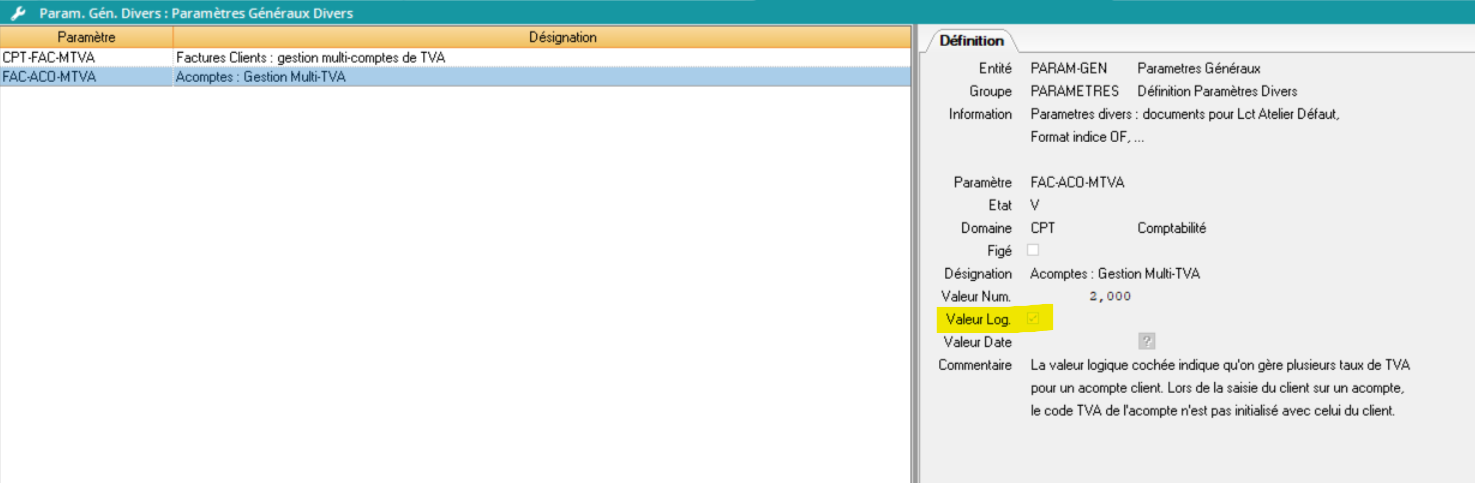Click the Désignation field in the Définition panel
The width and height of the screenshot is (1475, 483).
[x=1114, y=274]
